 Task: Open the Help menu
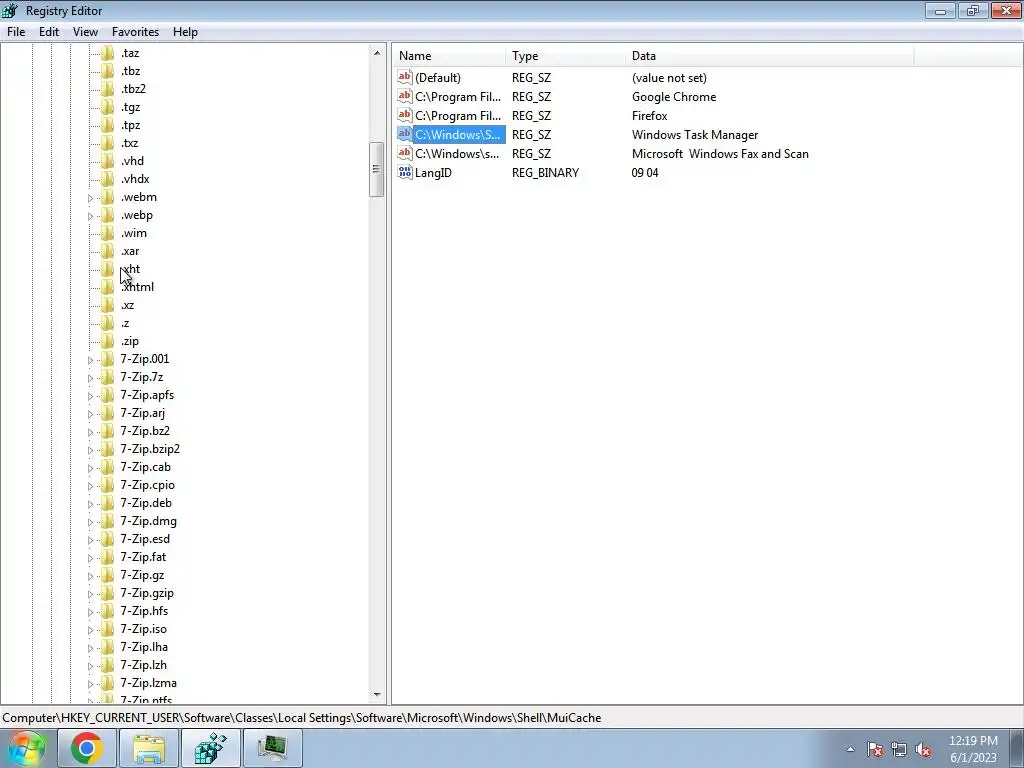pos(185,32)
